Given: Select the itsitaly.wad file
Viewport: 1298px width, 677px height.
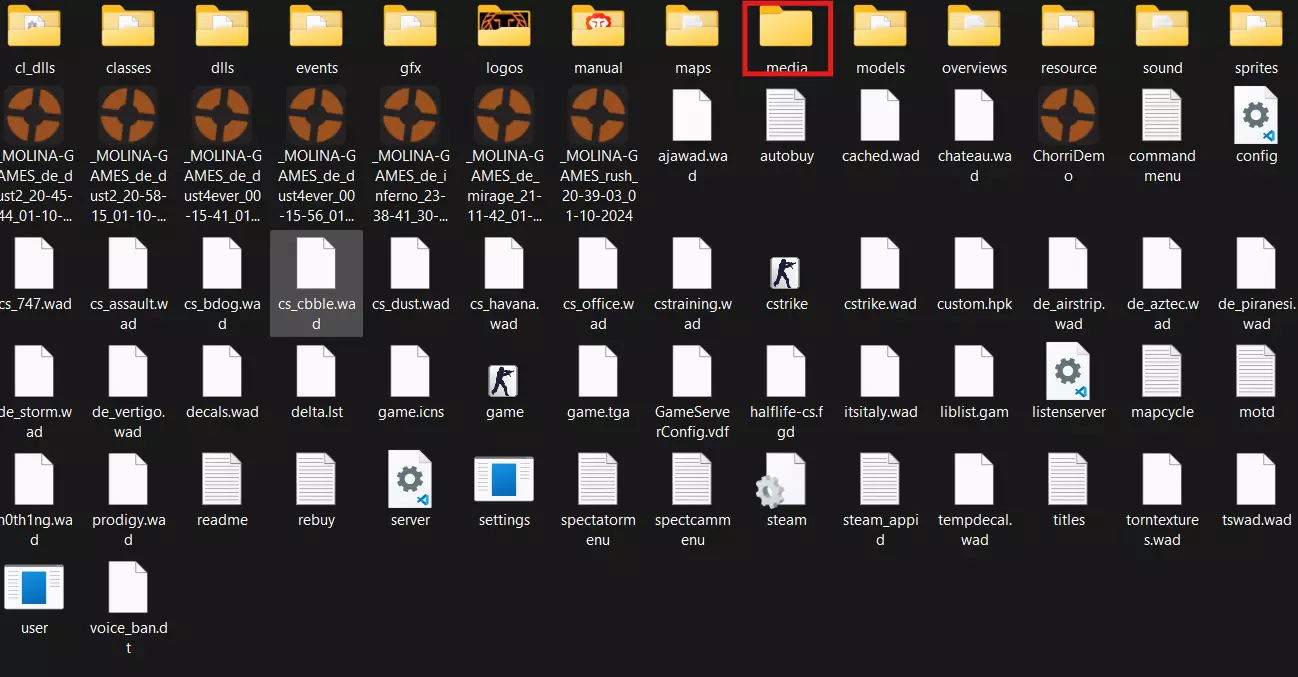Looking at the screenshot, I should [x=880, y=381].
